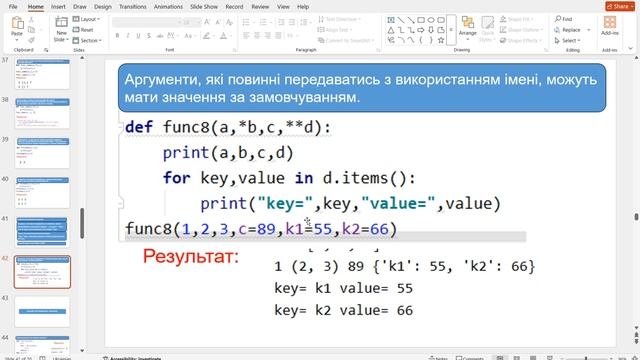Select slide 43 thumbnail
Viewport: 640px width, 360px height.
pos(42,311)
